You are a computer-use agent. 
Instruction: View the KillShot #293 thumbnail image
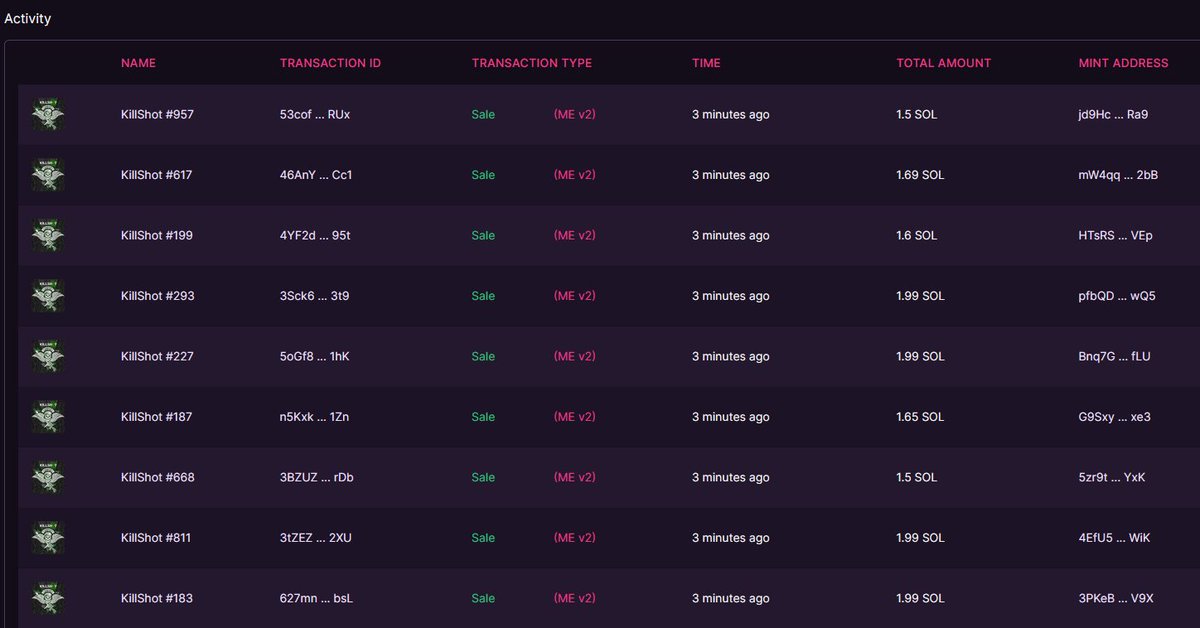point(48,296)
